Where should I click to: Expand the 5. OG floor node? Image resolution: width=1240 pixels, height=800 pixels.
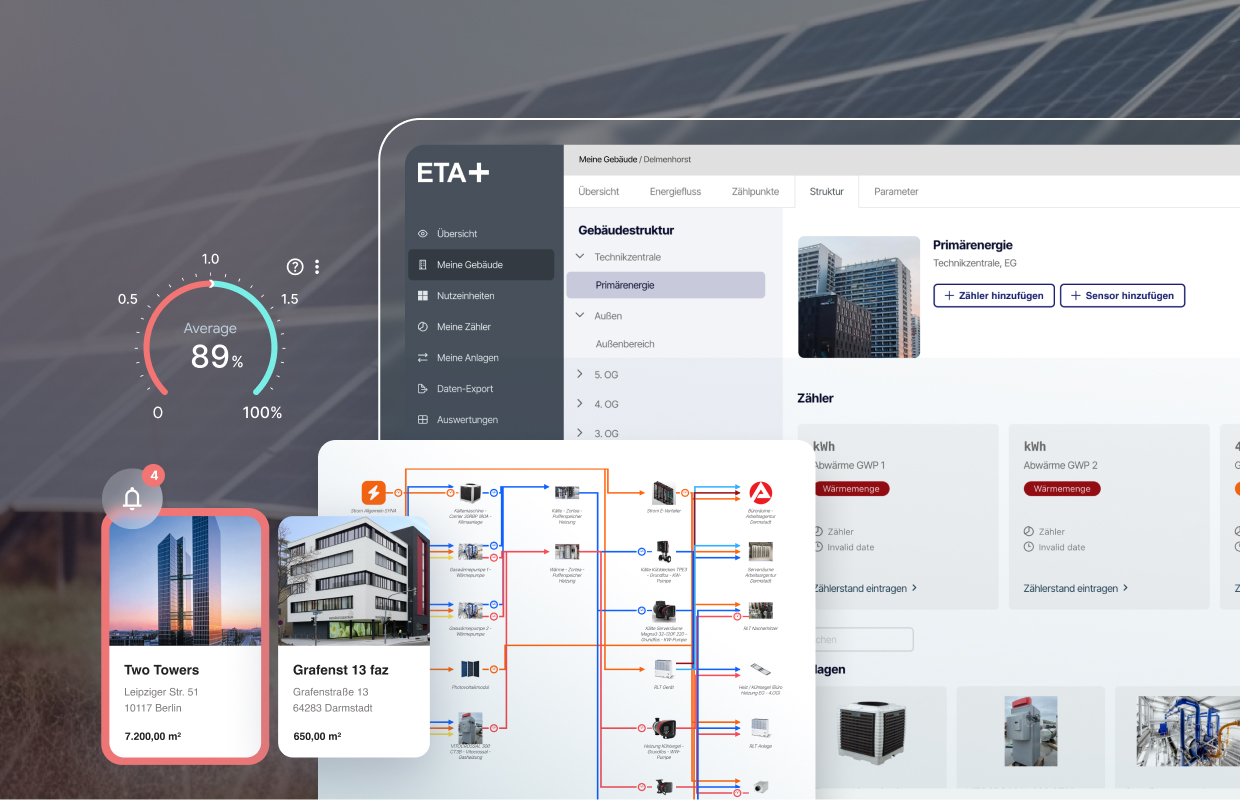pos(580,374)
